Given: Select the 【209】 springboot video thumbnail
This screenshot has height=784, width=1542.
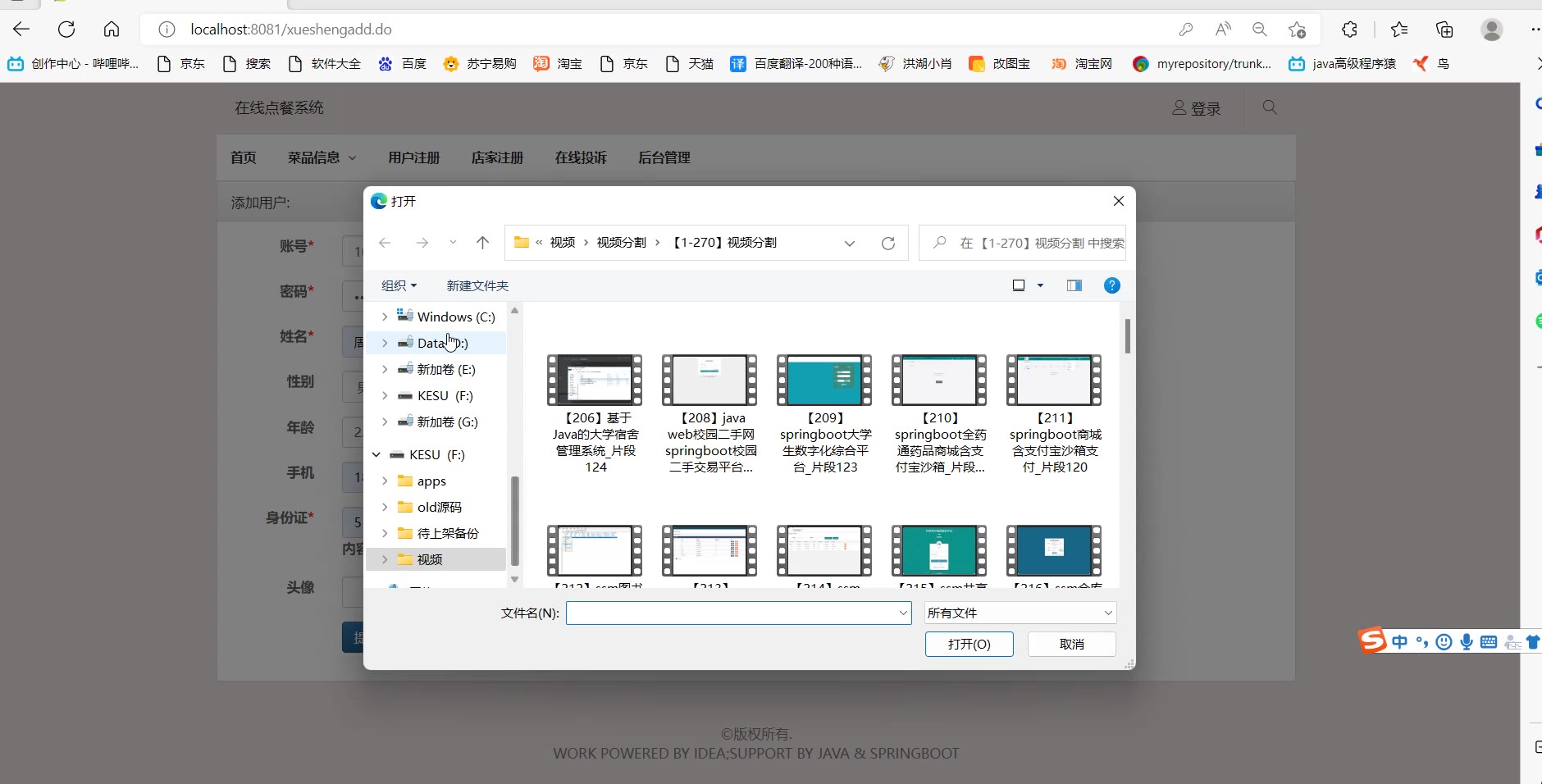Looking at the screenshot, I should click(x=824, y=381).
